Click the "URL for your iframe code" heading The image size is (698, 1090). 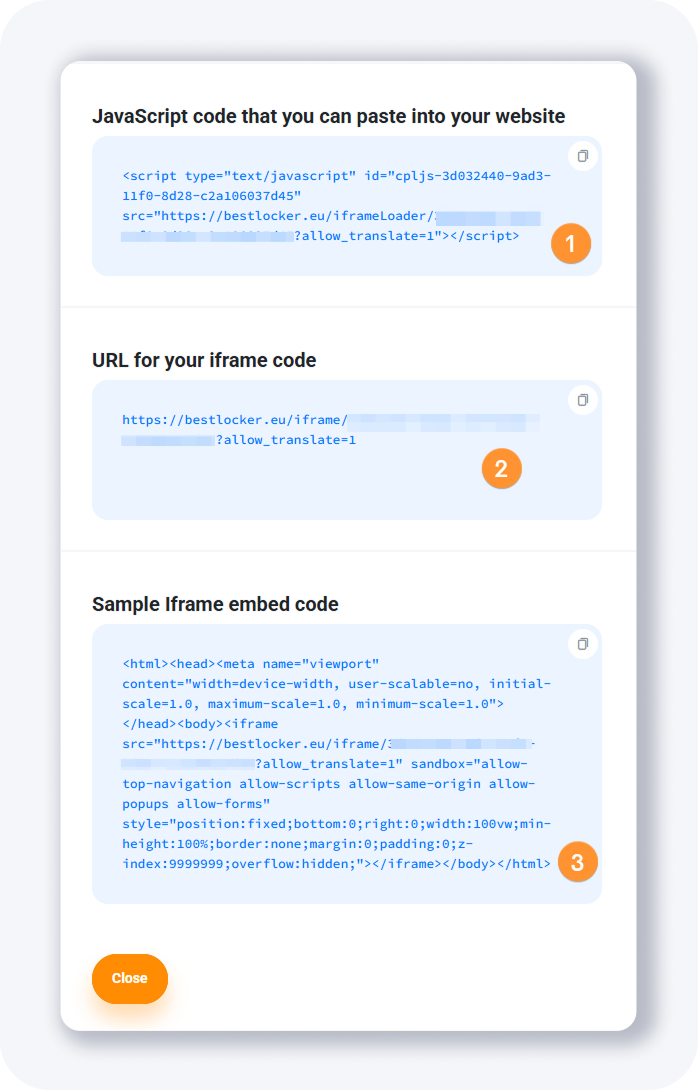204,360
